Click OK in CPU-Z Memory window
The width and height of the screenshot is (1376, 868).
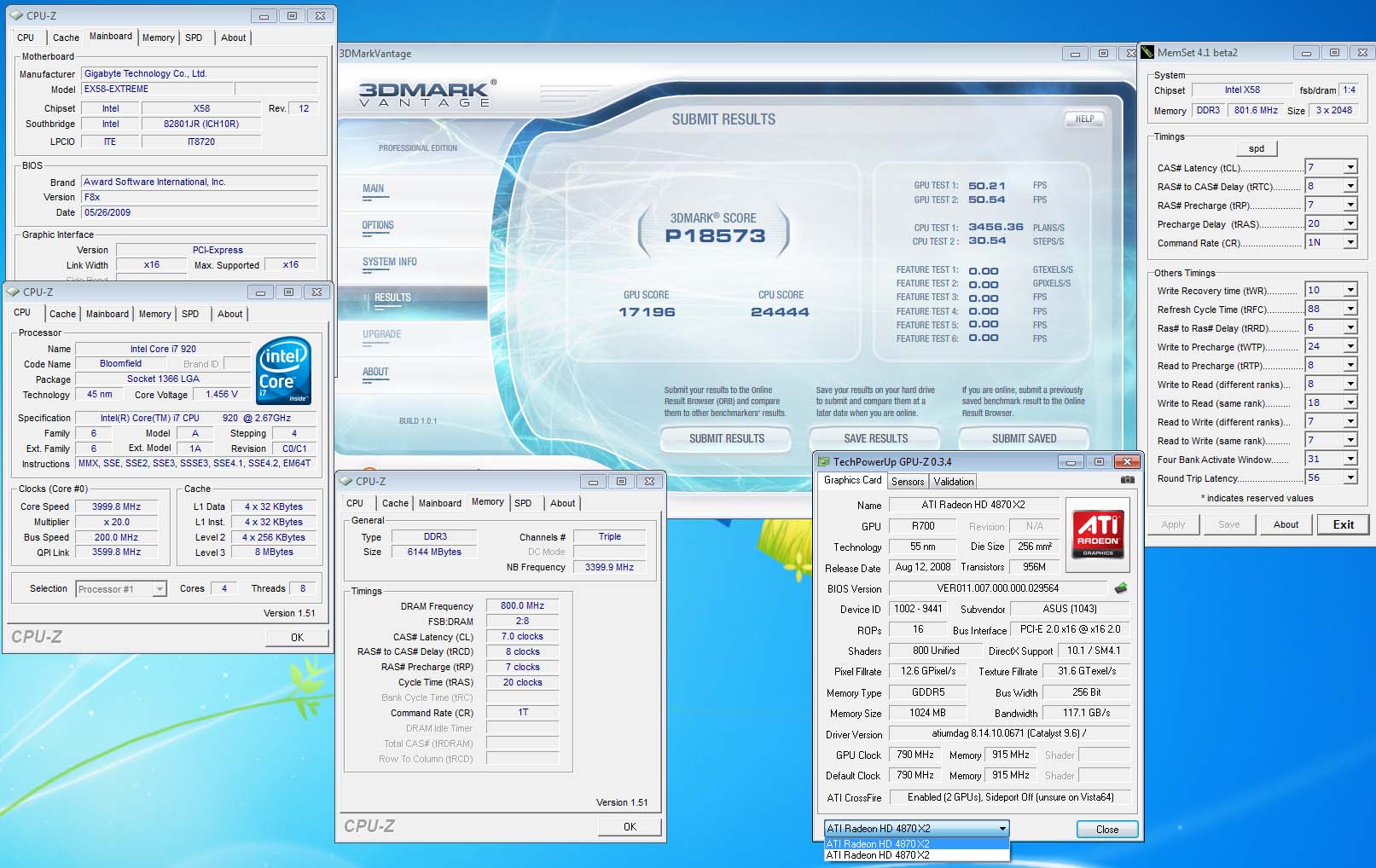630,826
